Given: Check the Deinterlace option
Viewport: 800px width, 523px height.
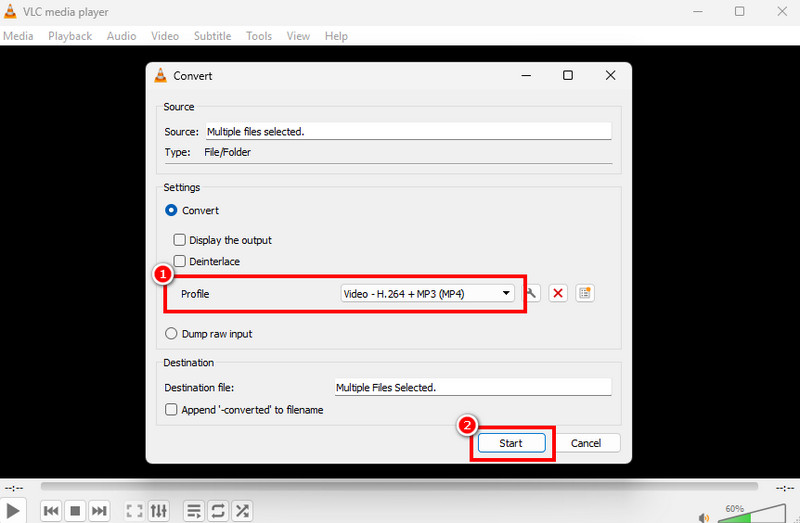Looking at the screenshot, I should pyautogui.click(x=180, y=261).
